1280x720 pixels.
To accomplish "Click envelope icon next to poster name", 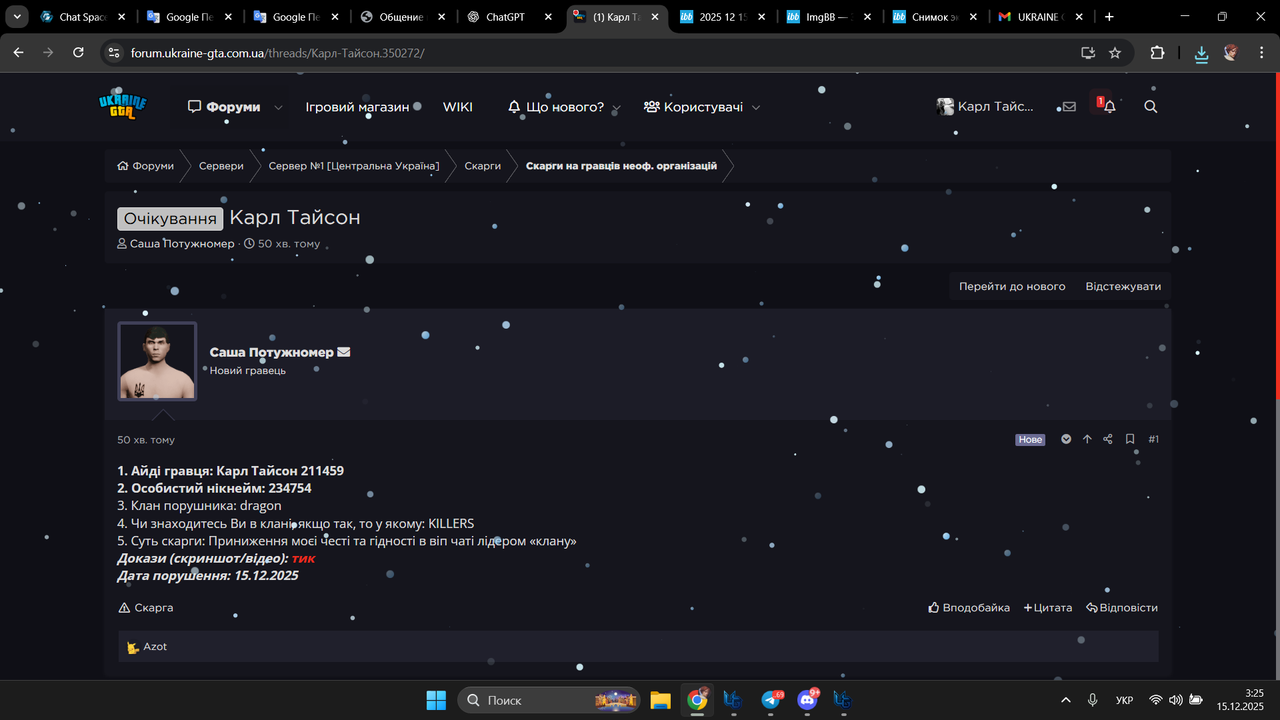I will point(344,352).
